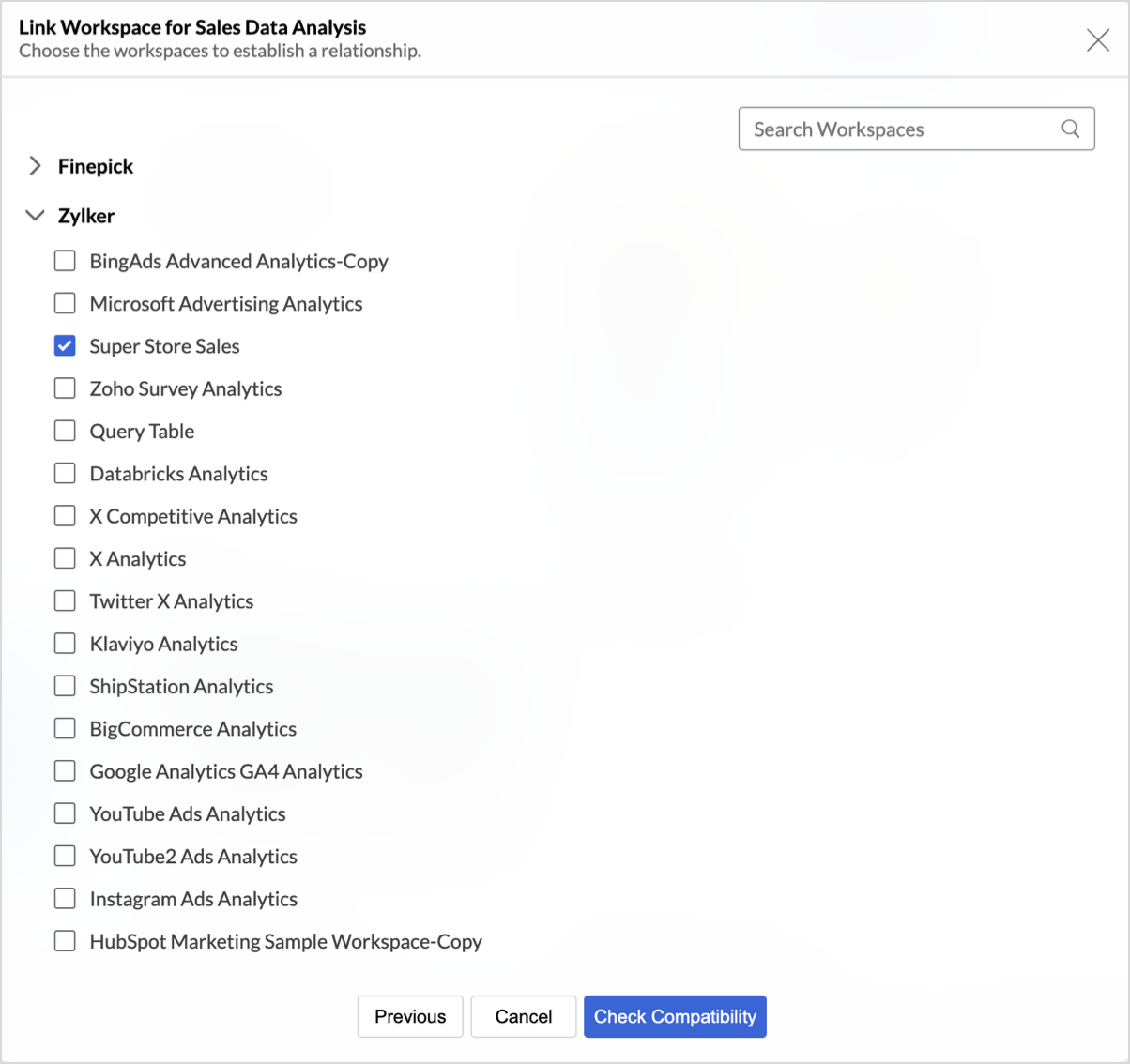Close the Link Workspace dialog
This screenshot has height=1064, width=1130.
coord(1097,40)
